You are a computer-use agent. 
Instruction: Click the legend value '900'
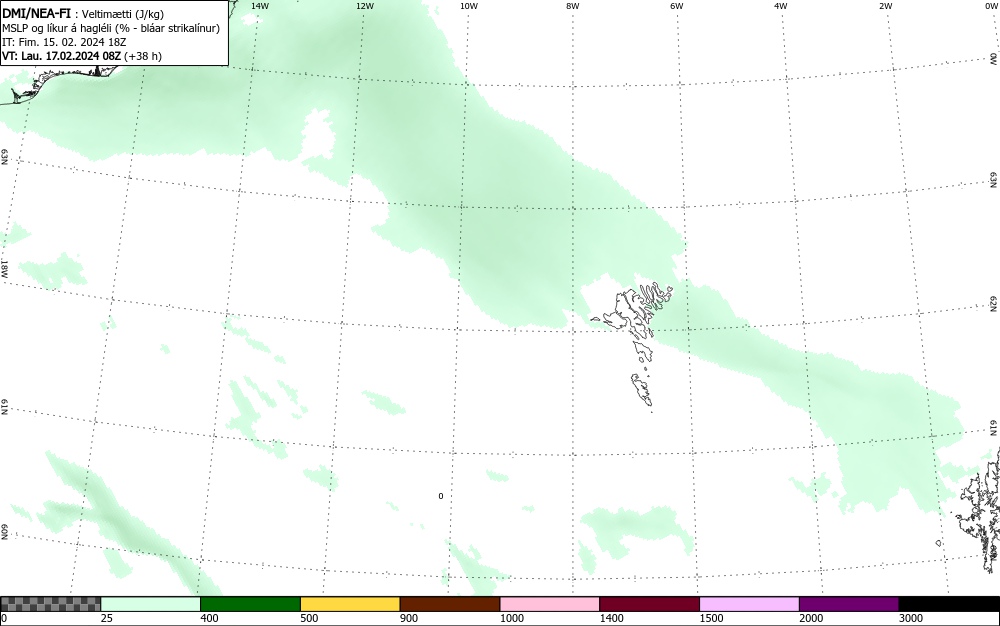coord(409,618)
